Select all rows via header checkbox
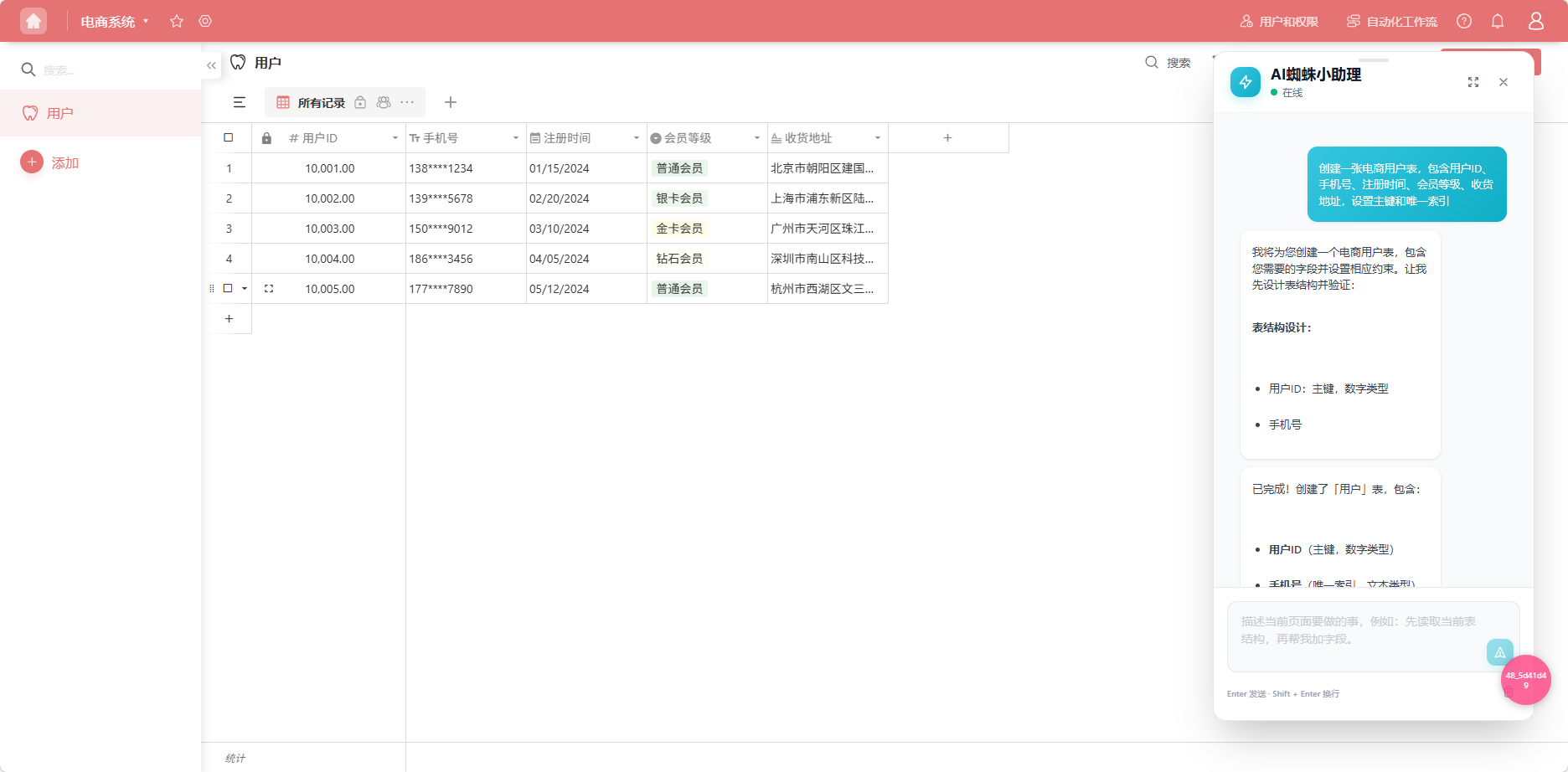Image resolution: width=1568 pixels, height=772 pixels. tap(229, 137)
